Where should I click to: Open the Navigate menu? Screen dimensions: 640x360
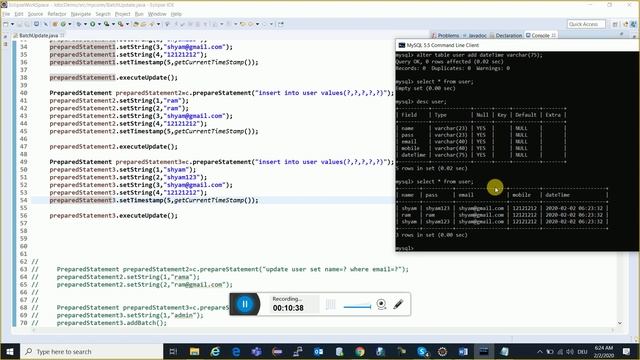81,14
